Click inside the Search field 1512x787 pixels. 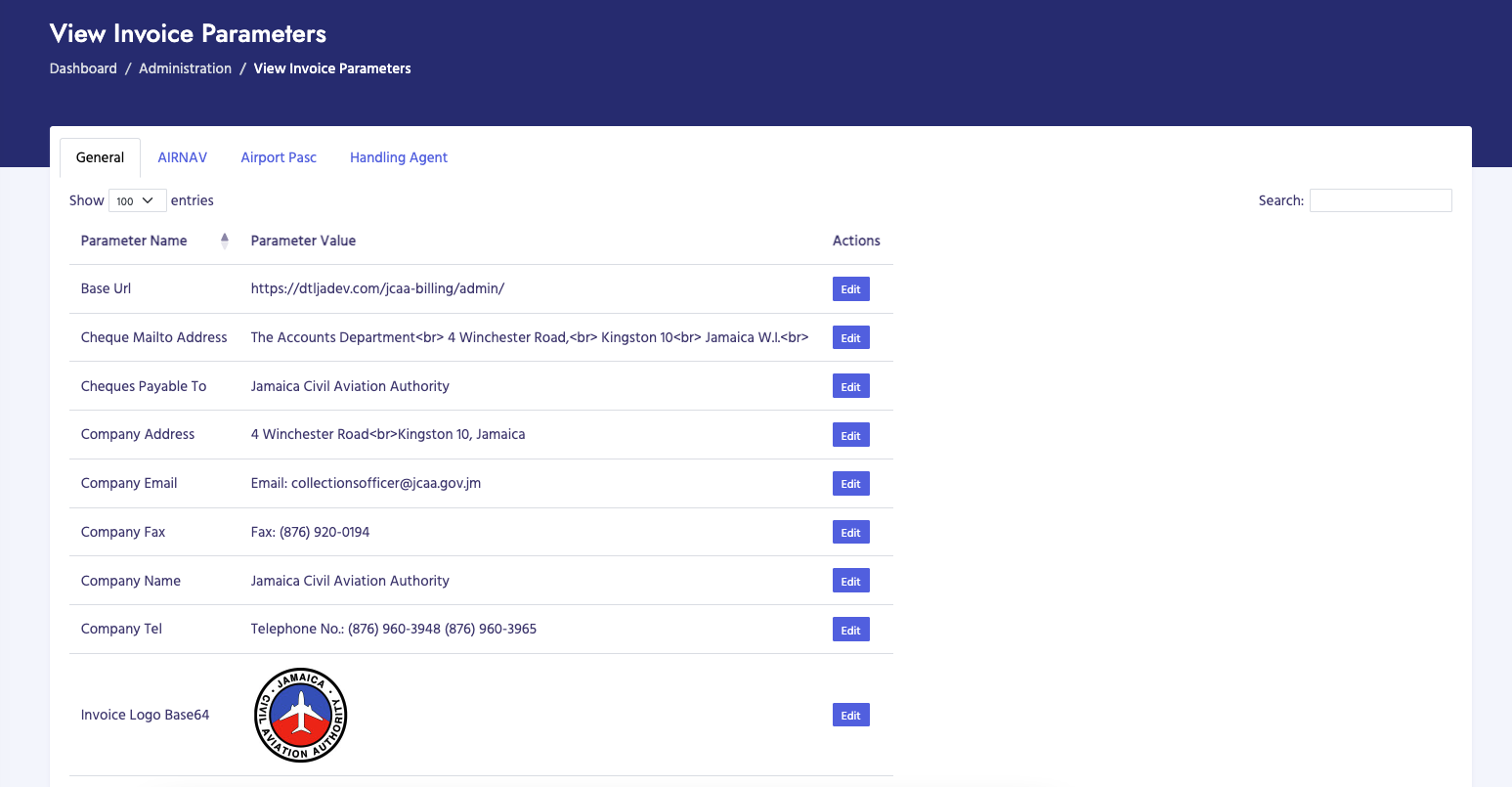coord(1380,200)
